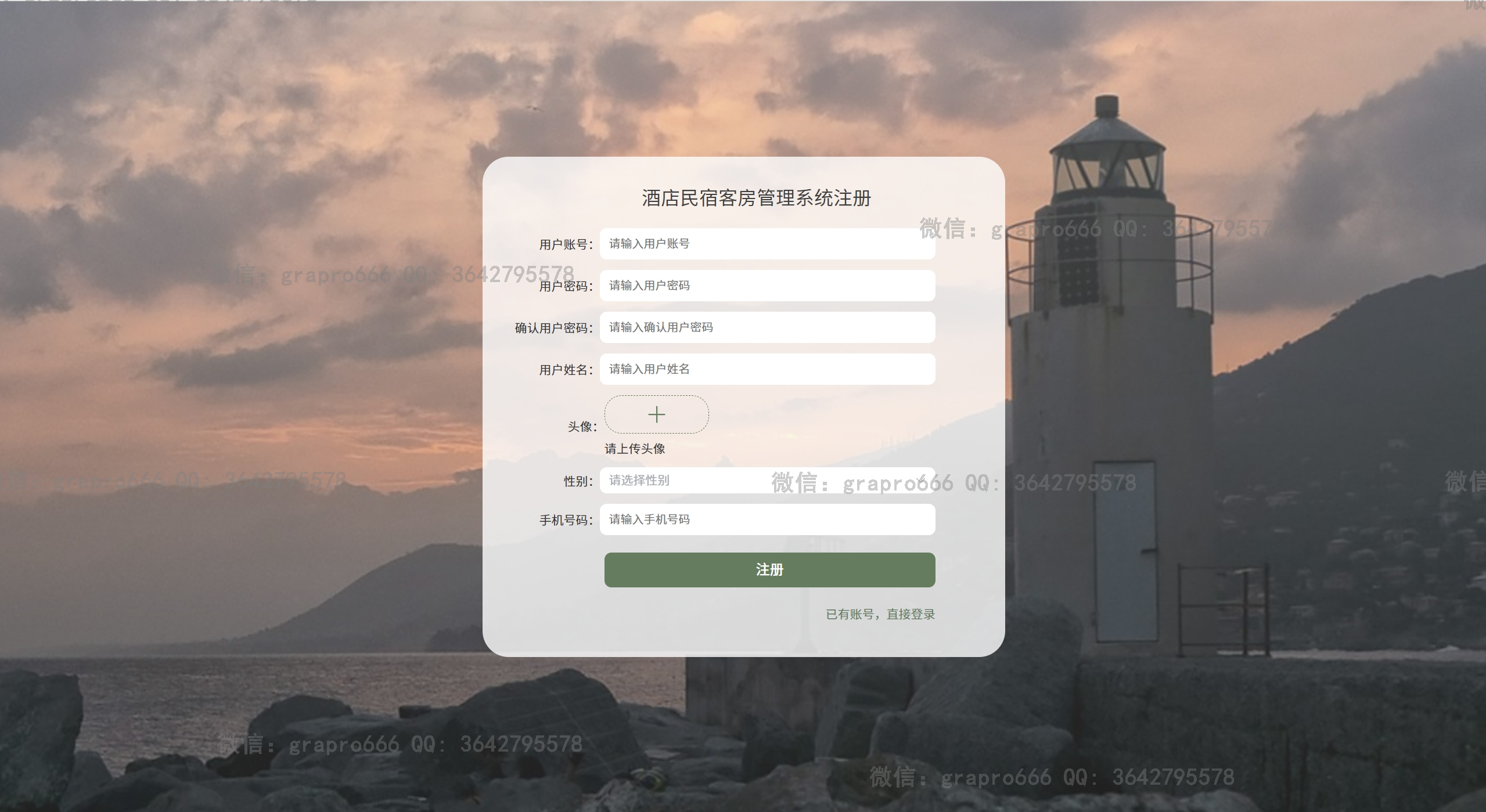This screenshot has height=812, width=1486.
Task: Focus the 请输入用户账号 input field
Action: coord(767,244)
